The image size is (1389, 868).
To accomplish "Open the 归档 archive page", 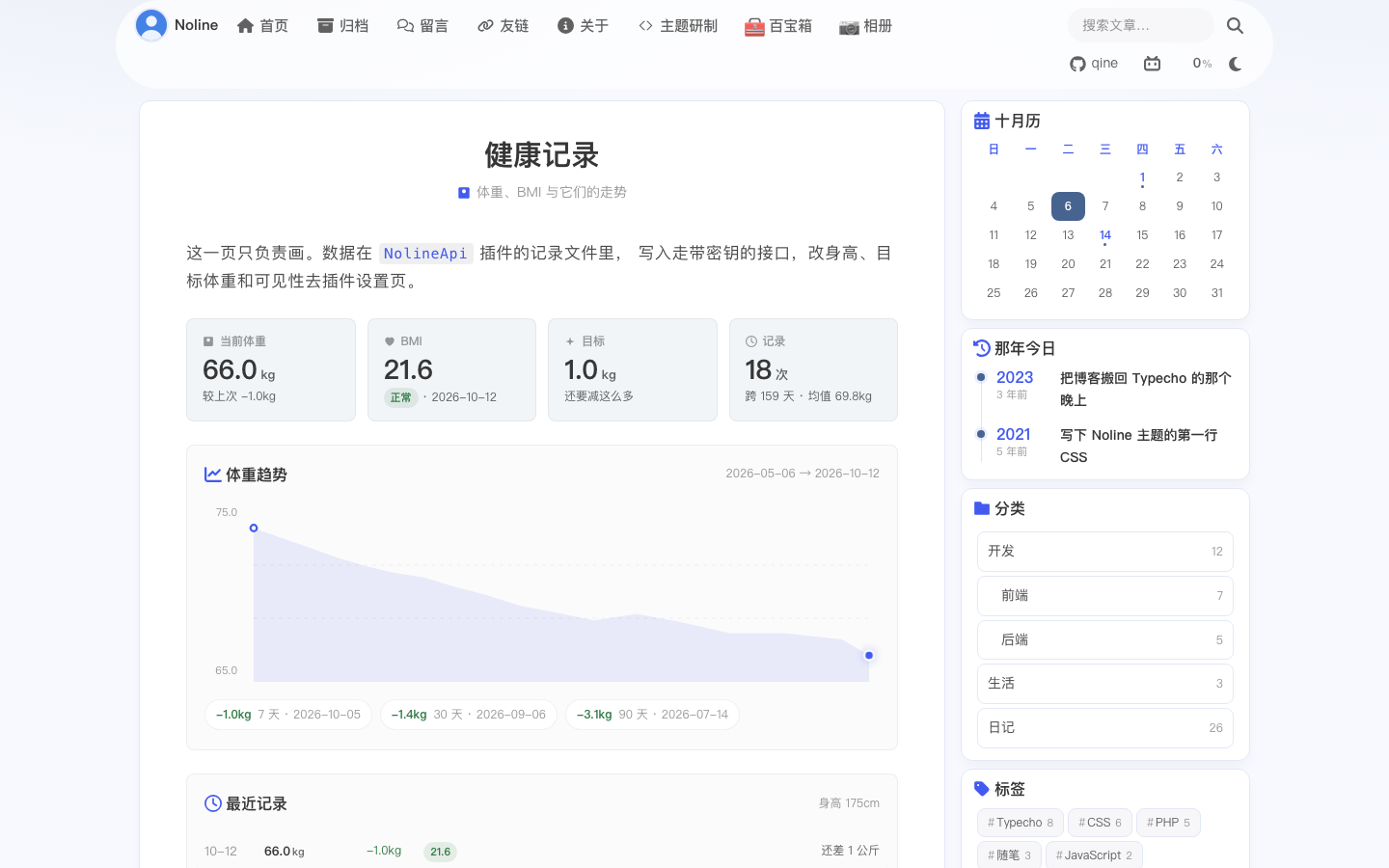I will 342,26.
